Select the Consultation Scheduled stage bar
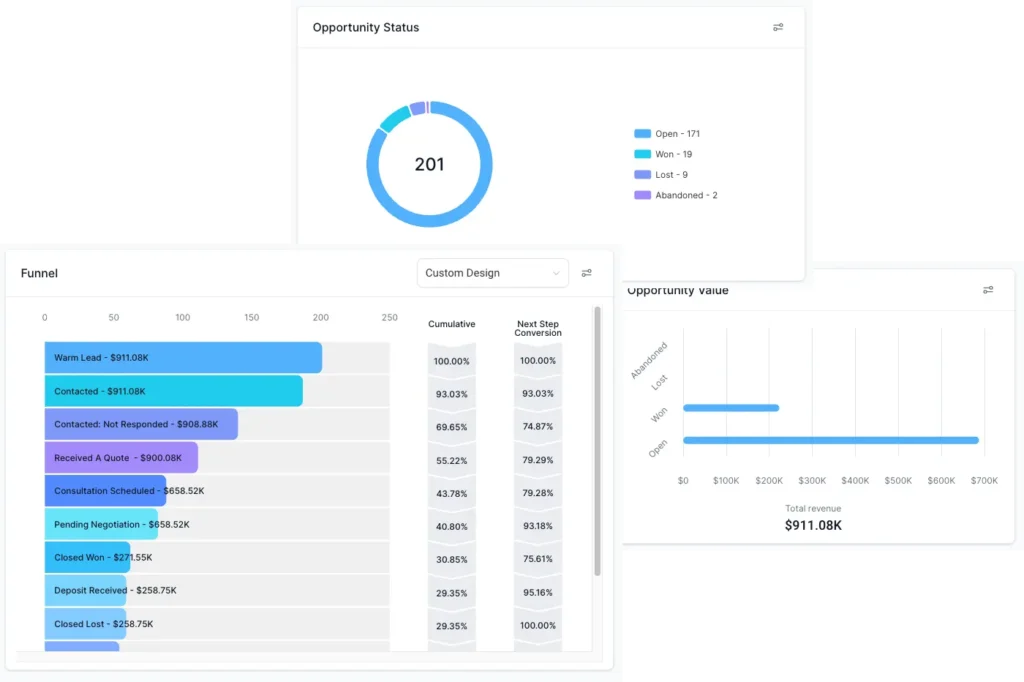 [x=105, y=491]
